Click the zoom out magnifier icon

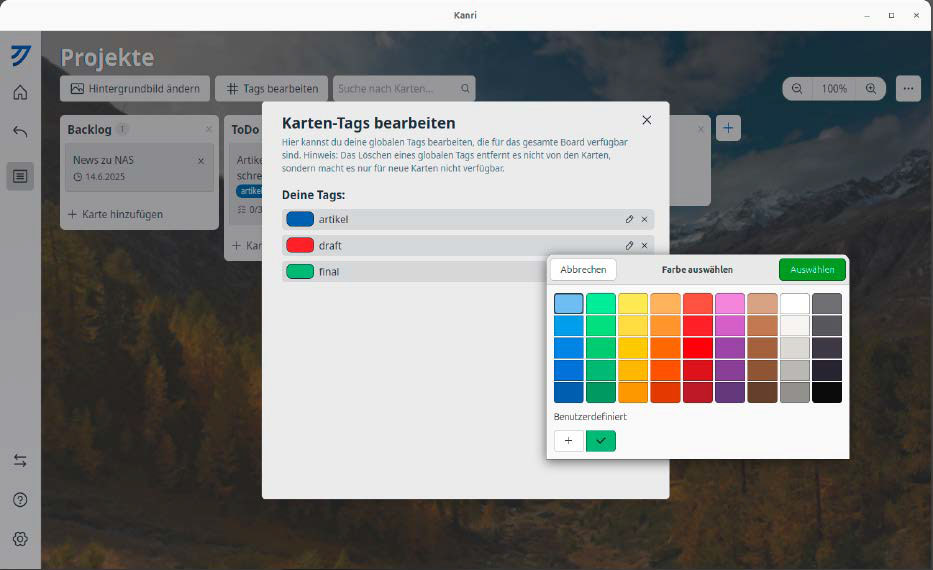point(797,89)
